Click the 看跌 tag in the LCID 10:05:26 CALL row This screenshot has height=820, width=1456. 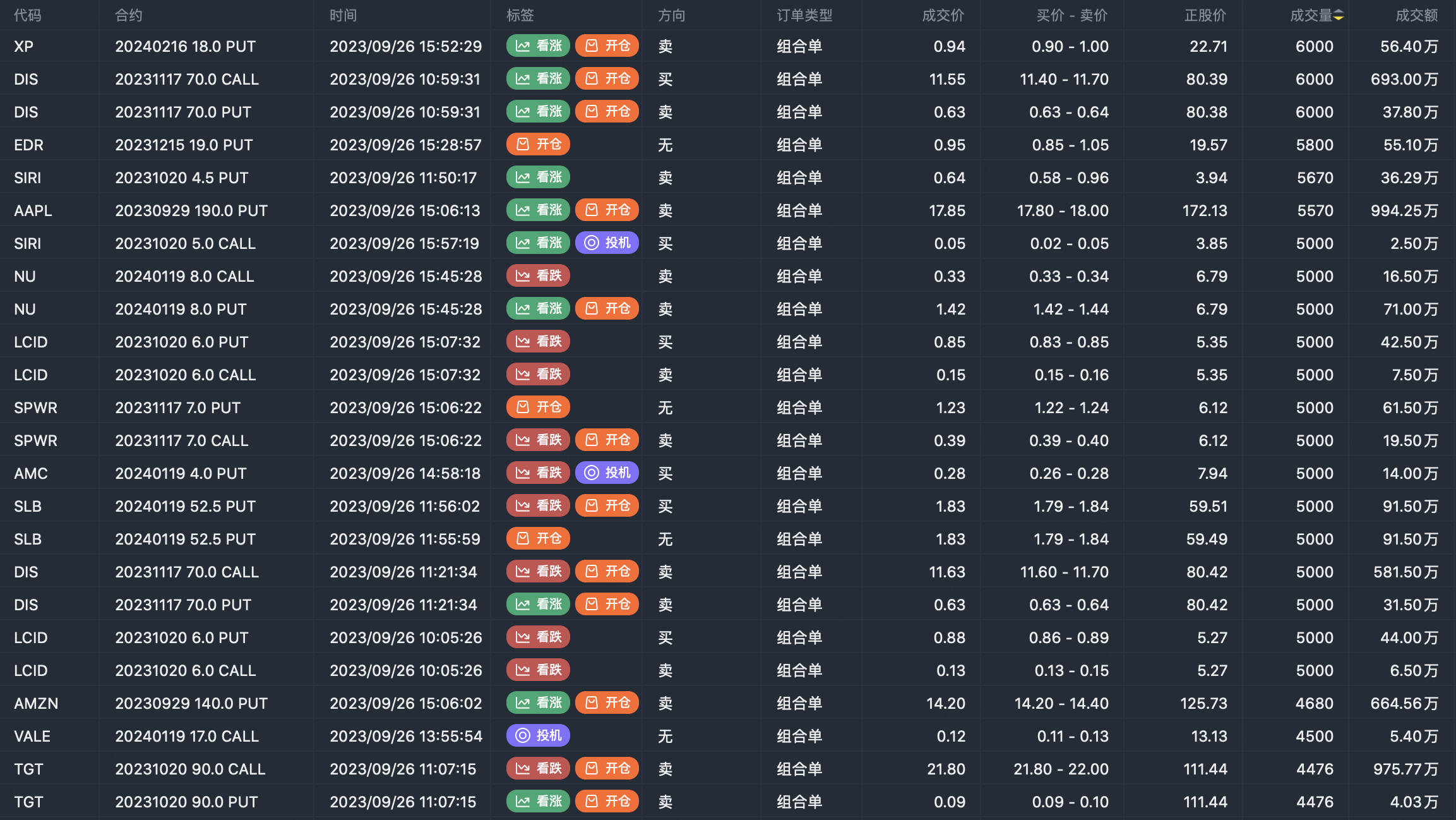[538, 670]
